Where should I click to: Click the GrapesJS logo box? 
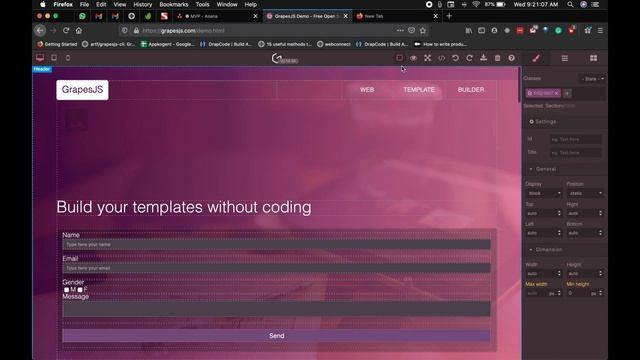point(82,90)
